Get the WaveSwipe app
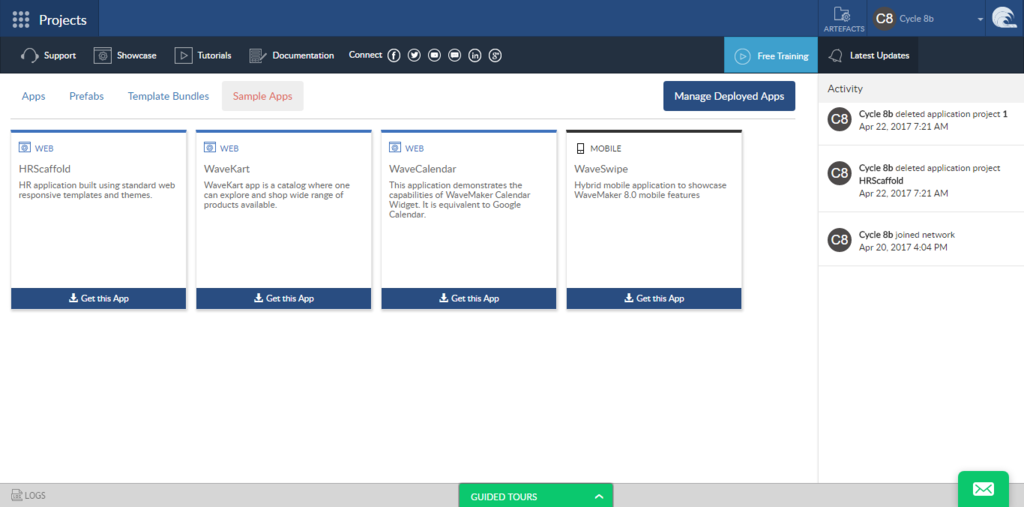The width and height of the screenshot is (1024, 507). pos(654,298)
